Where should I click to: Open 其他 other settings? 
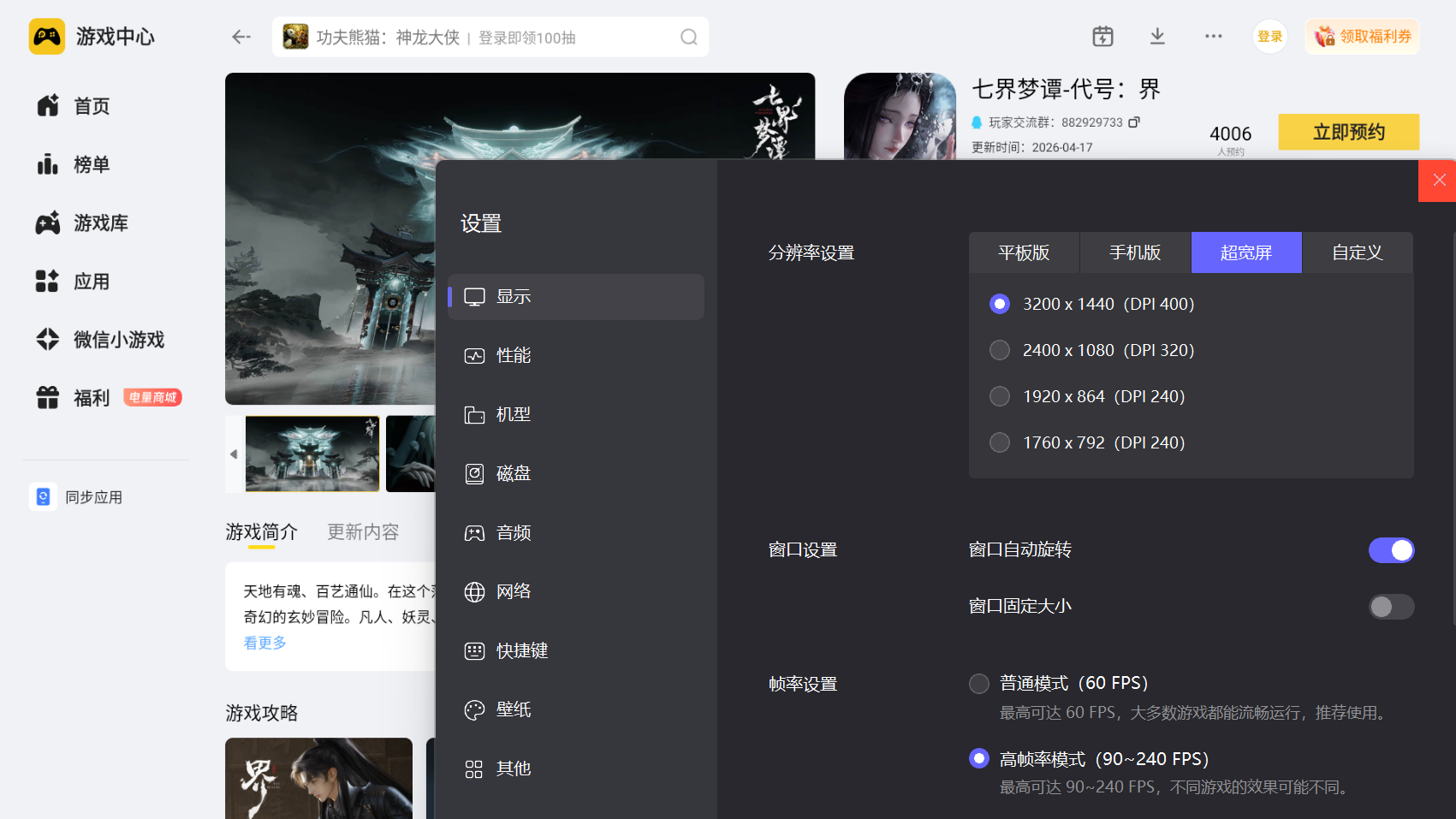pos(576,769)
